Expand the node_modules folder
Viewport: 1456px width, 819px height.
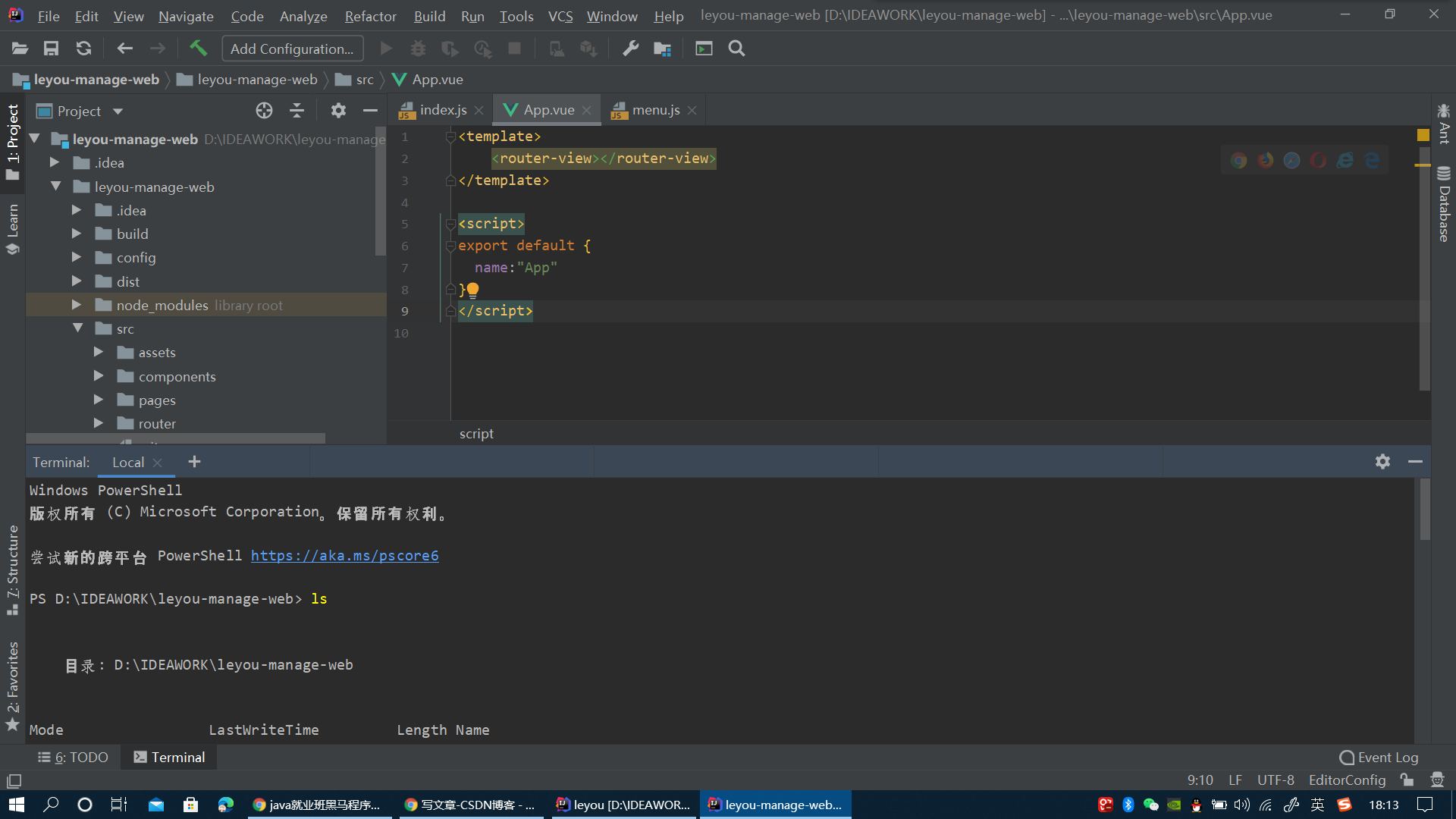pyautogui.click(x=77, y=305)
